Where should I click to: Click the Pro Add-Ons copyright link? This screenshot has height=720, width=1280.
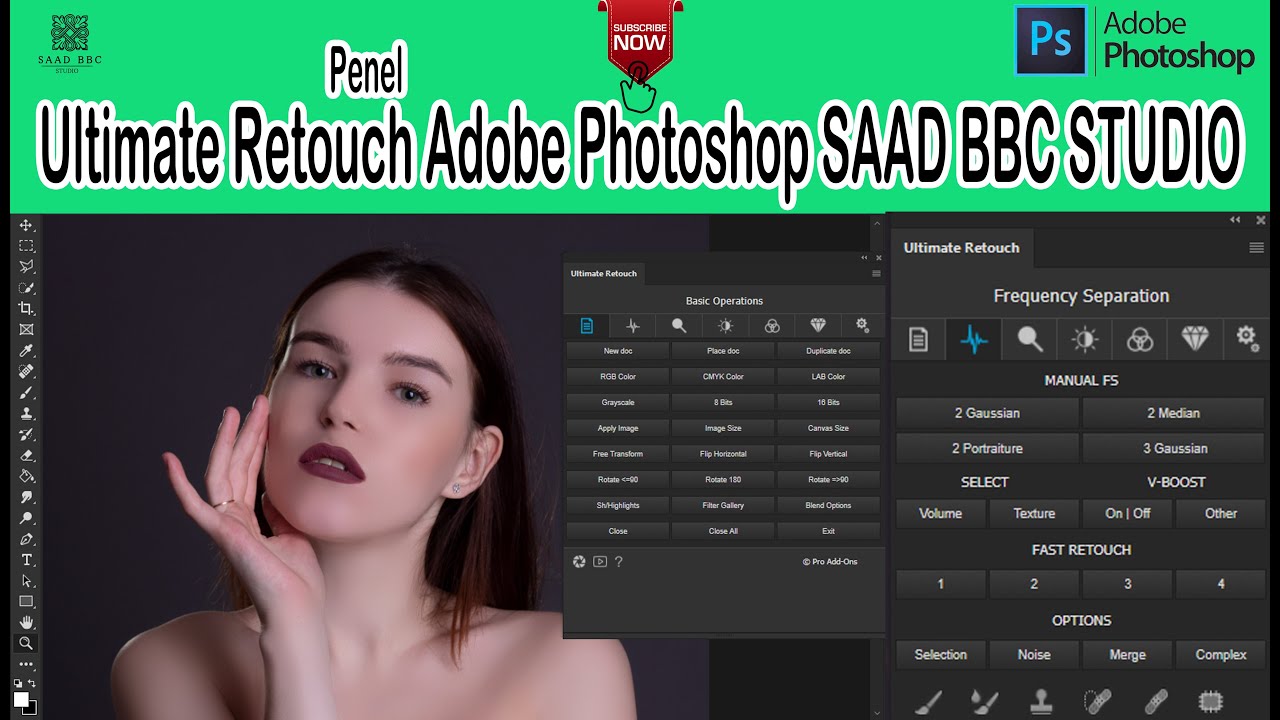pyautogui.click(x=830, y=562)
